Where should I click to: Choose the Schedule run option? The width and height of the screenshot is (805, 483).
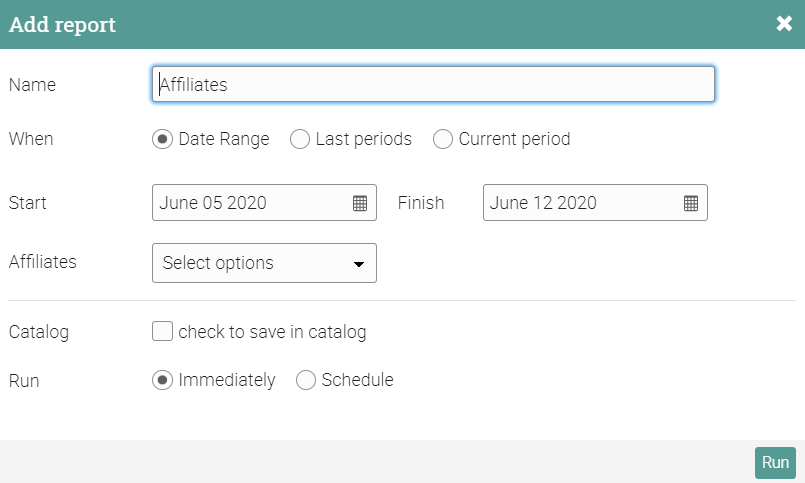pos(306,380)
